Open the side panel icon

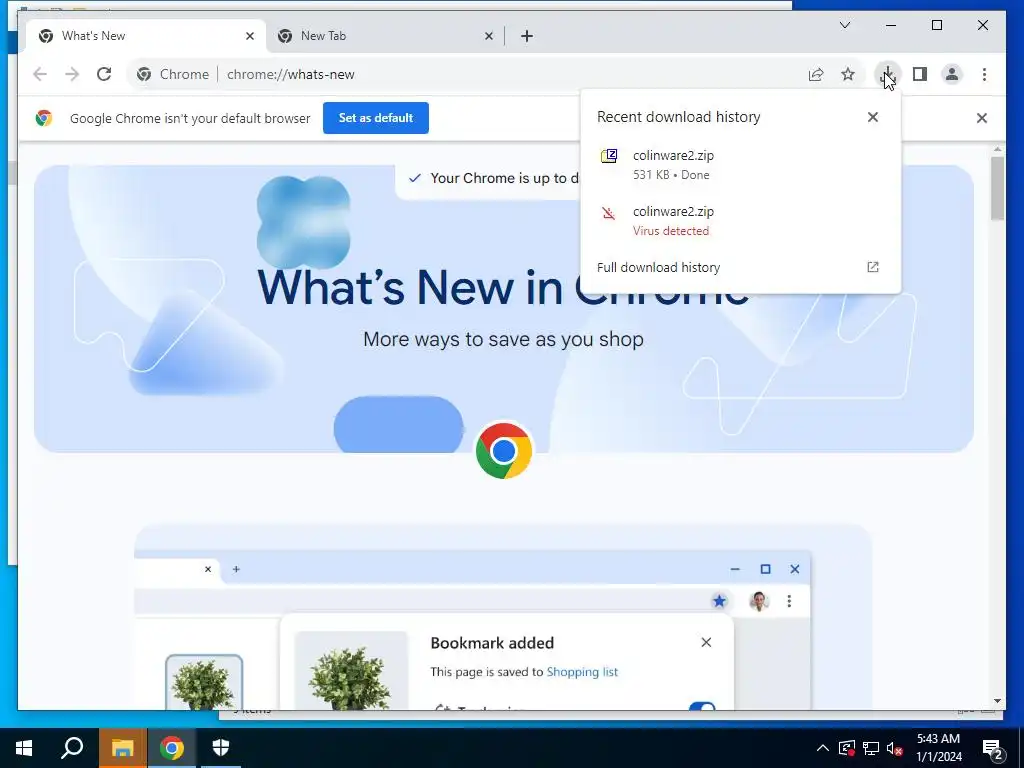click(x=920, y=74)
